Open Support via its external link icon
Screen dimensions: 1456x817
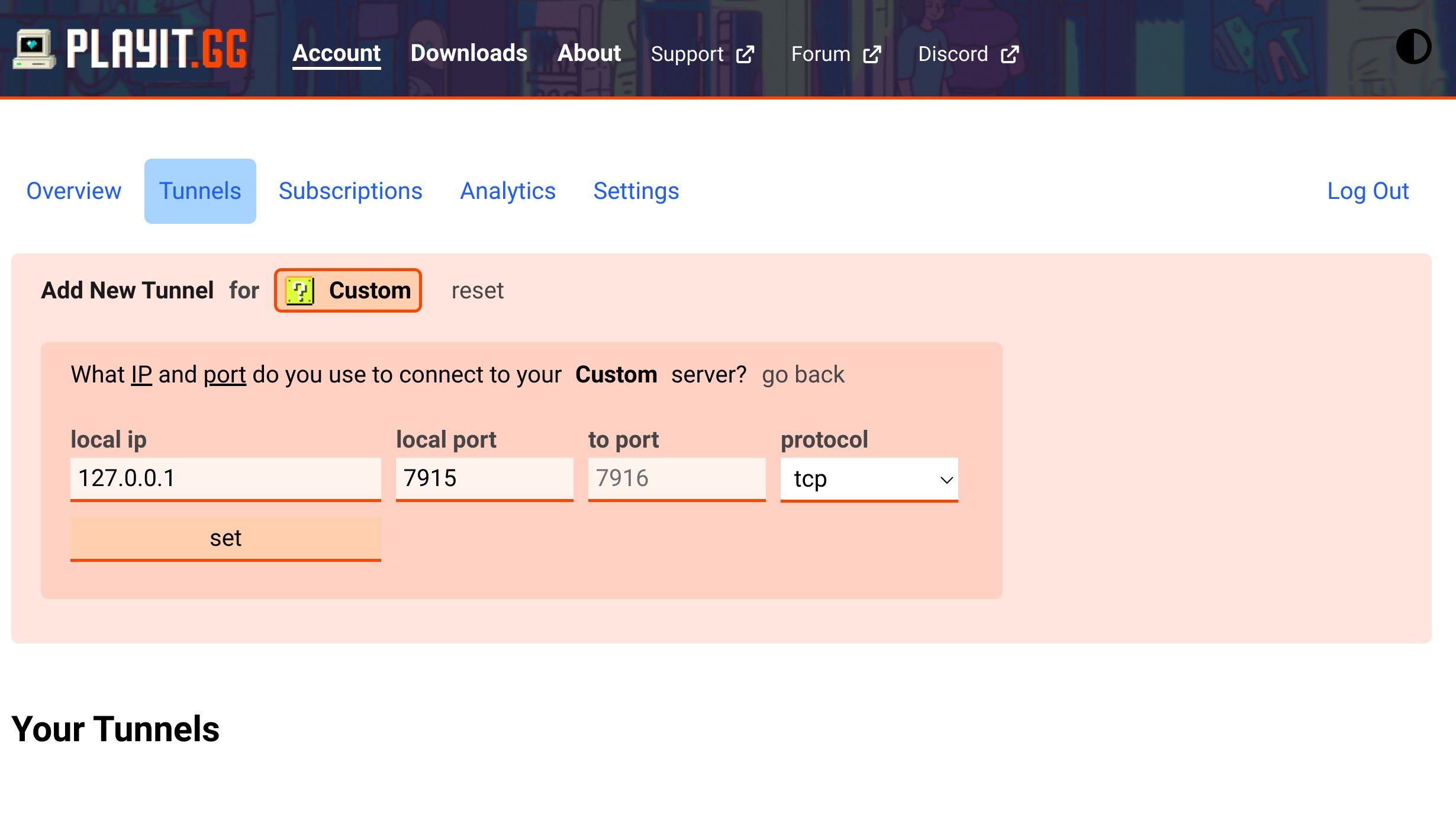pos(745,54)
